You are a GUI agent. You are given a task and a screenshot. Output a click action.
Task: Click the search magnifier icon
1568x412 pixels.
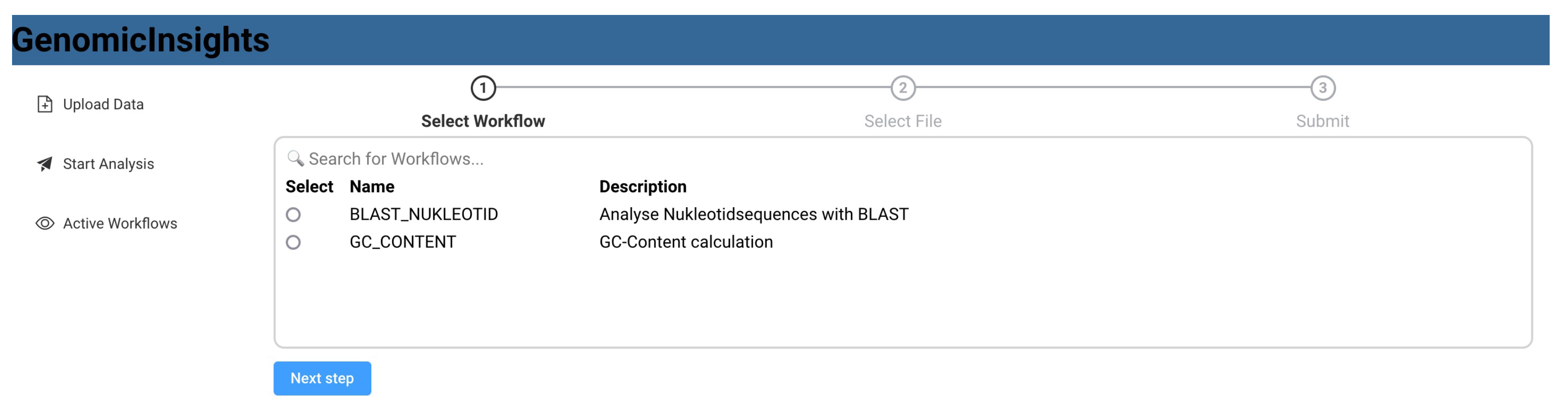[295, 159]
